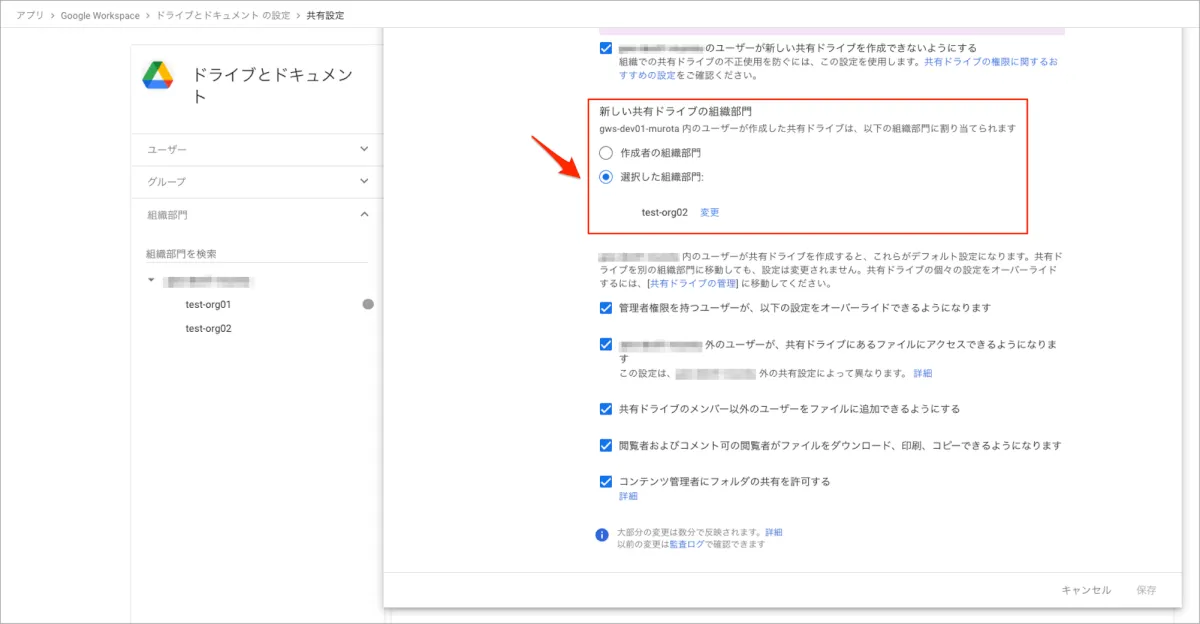Collapse the root organization tree triangle
The image size is (1200, 624).
click(151, 281)
